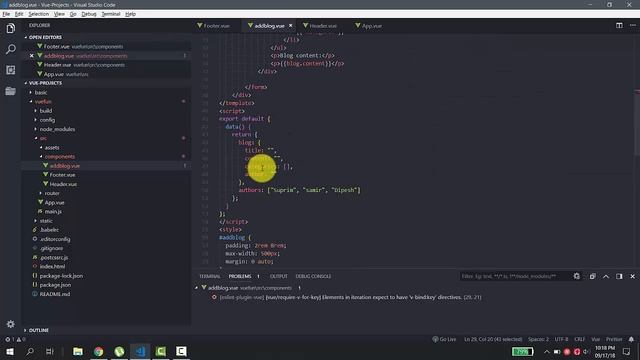This screenshot has height=360, width=640.
Task: Open the Edit menu
Action: click(19, 14)
